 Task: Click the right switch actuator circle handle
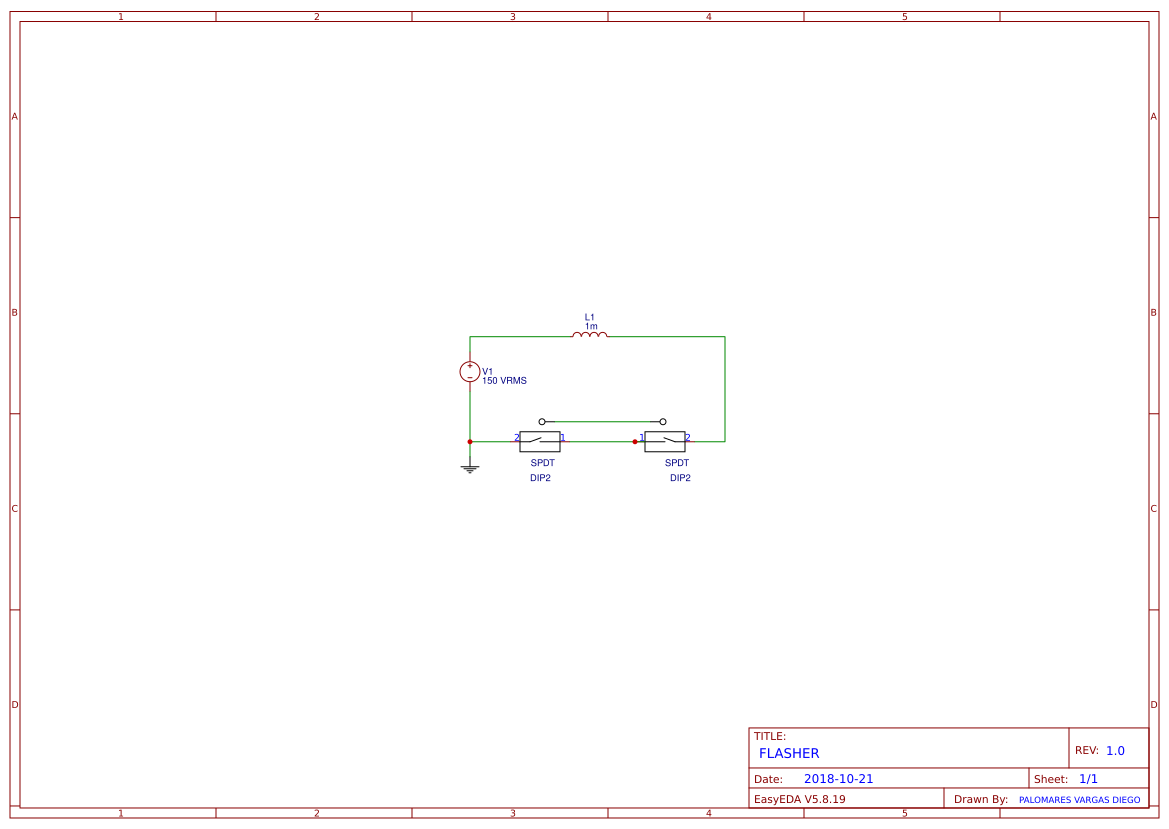click(663, 421)
